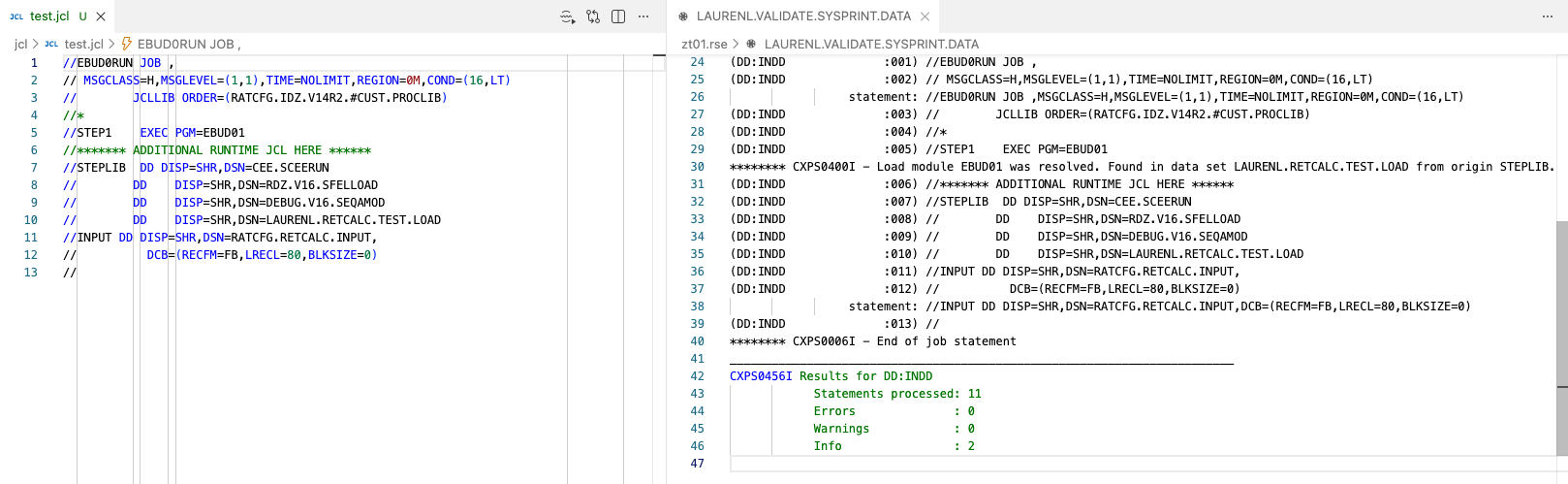This screenshot has height=484, width=1568.
Task: Select the jcl folder breadcrumb
Action: 20,44
